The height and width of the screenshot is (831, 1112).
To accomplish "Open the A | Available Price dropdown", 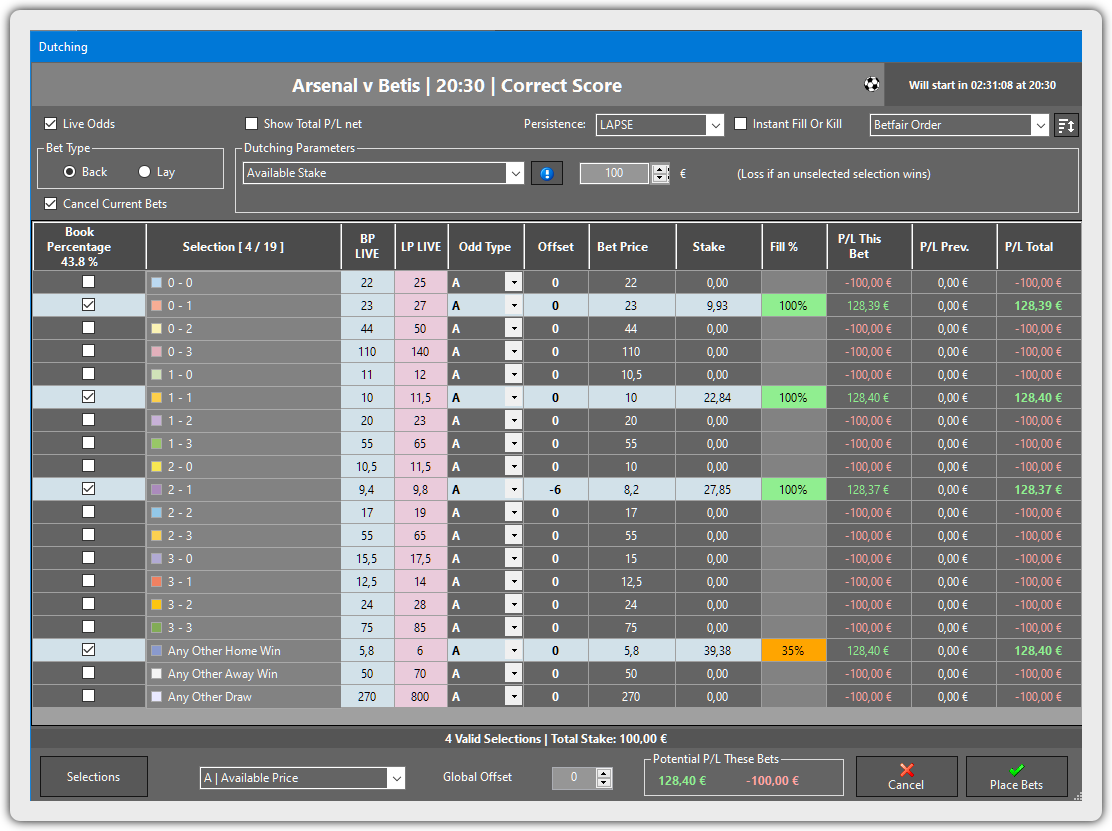I will coord(396,778).
